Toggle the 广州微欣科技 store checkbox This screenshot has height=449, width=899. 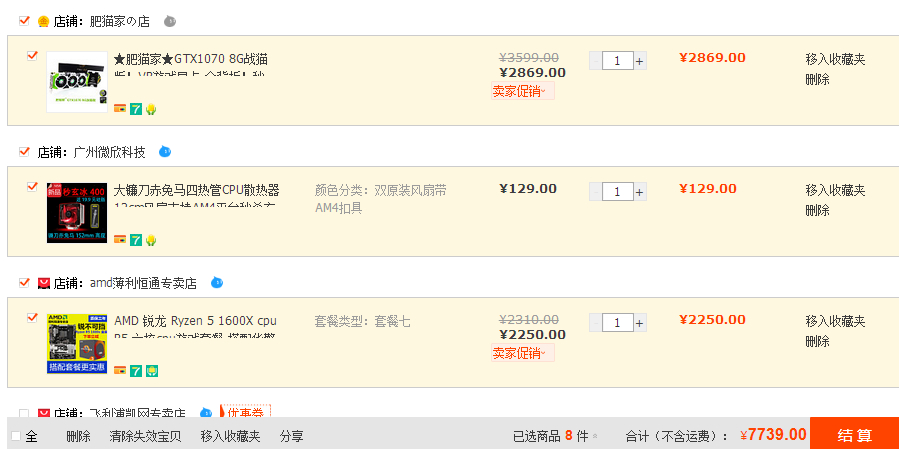coord(25,152)
